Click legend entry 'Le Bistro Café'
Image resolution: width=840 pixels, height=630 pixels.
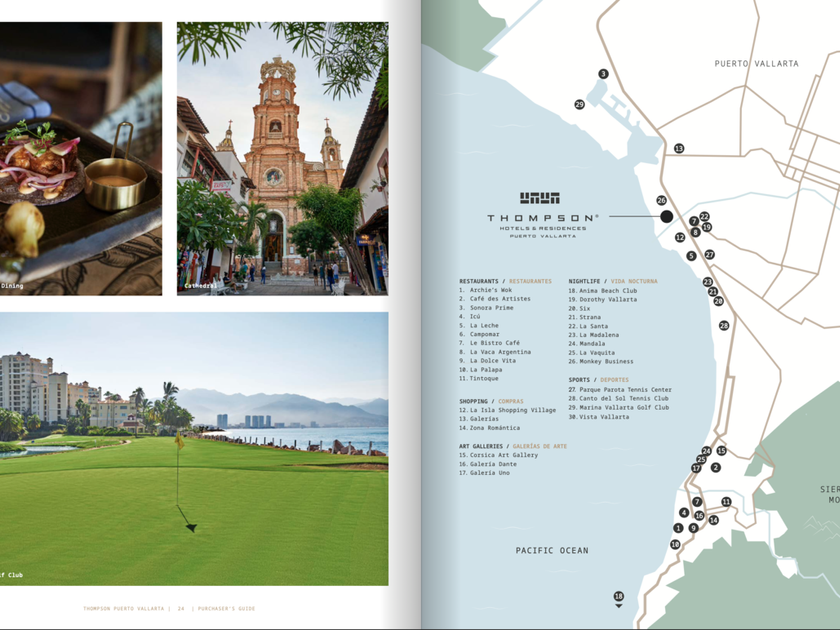(x=489, y=343)
